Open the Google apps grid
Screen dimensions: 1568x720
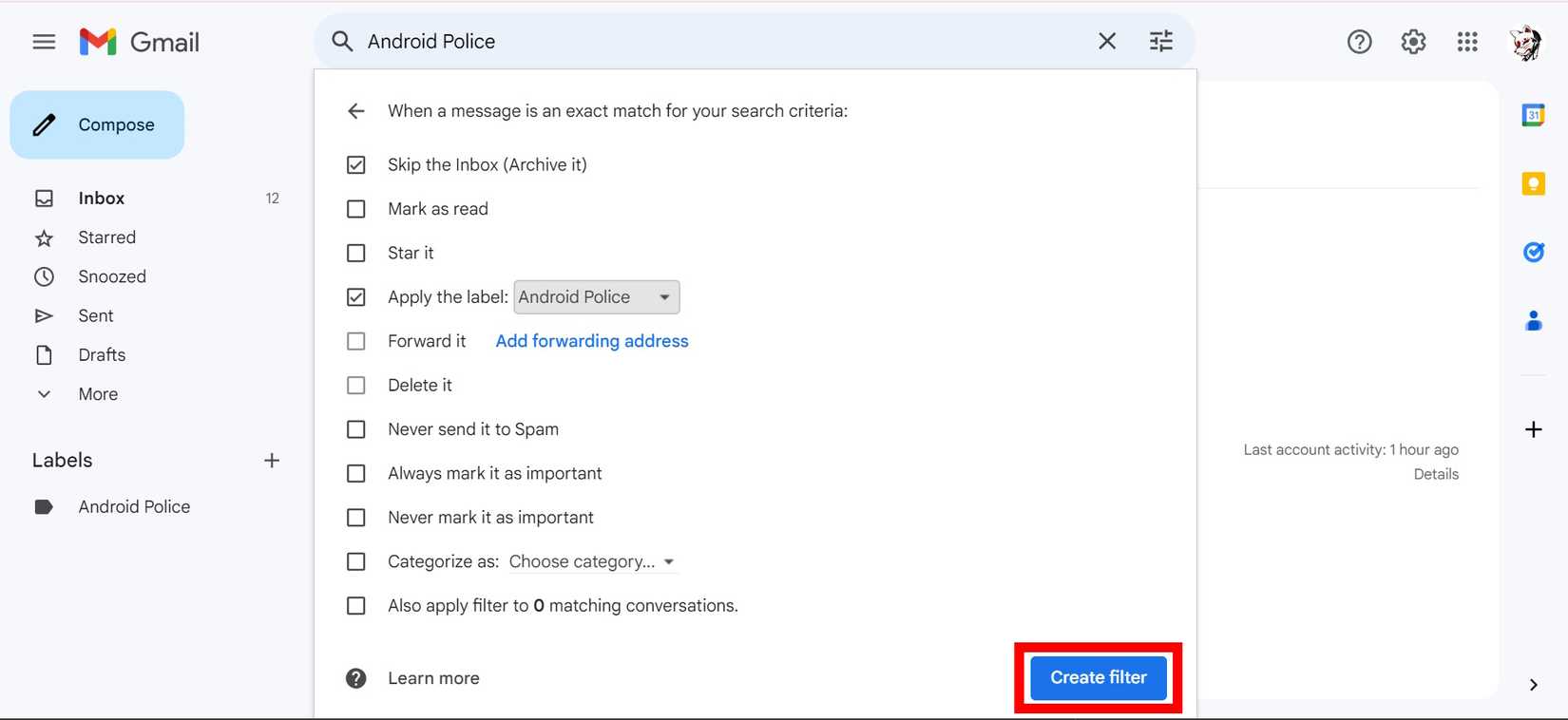pyautogui.click(x=1467, y=42)
